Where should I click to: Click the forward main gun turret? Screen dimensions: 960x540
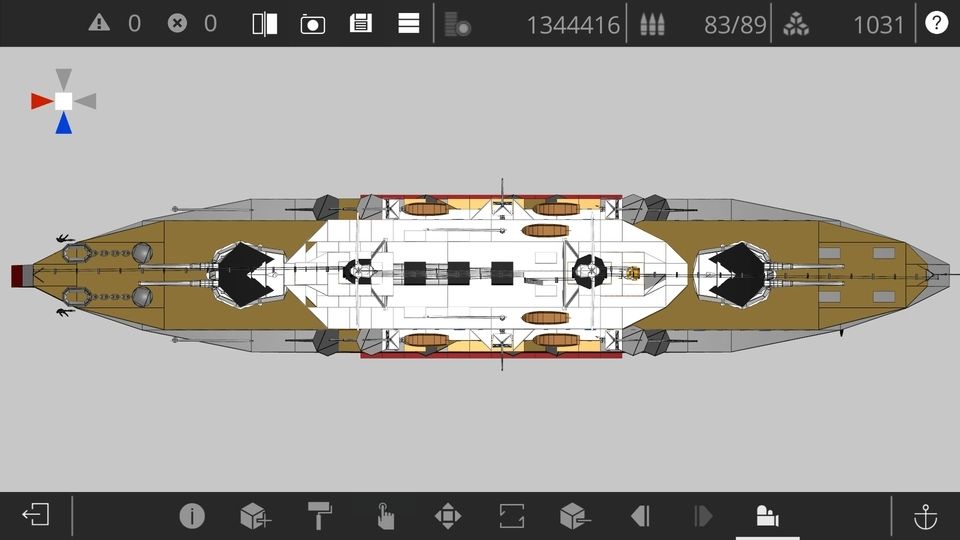click(x=246, y=274)
